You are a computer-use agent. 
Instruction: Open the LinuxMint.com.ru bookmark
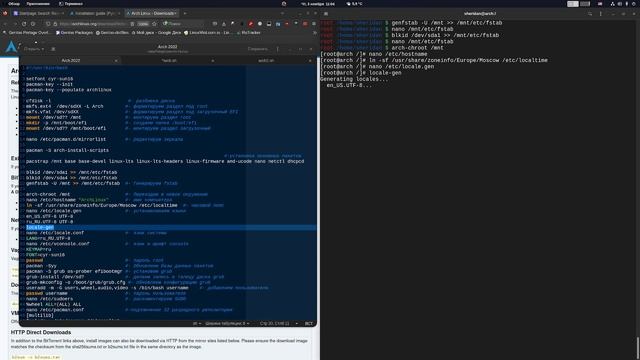click(207, 33)
